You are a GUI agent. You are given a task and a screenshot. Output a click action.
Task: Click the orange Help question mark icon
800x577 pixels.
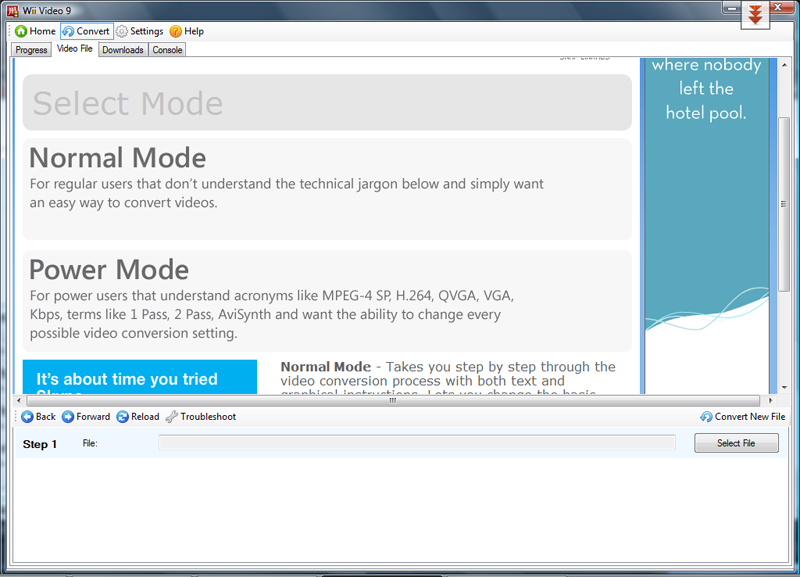176,32
